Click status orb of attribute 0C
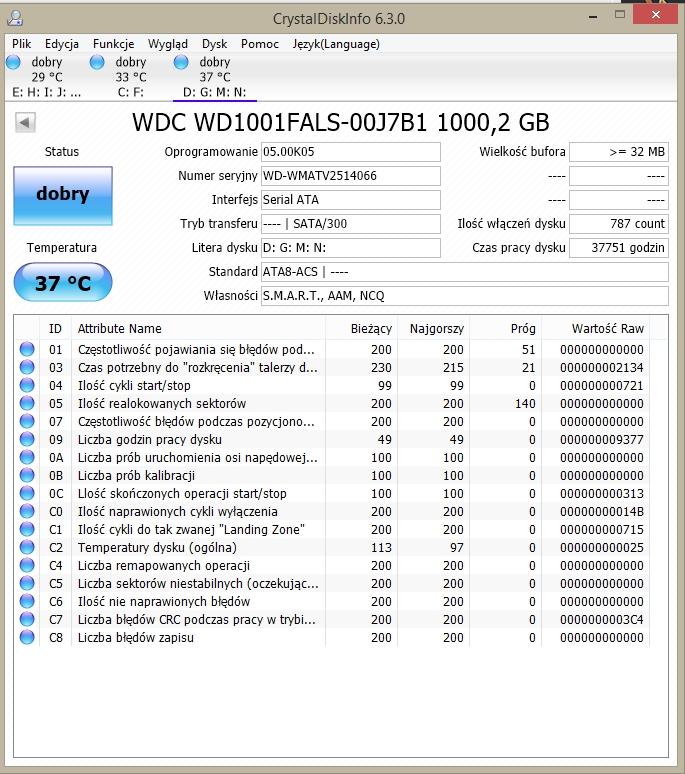This screenshot has height=774, width=685. click(27, 493)
